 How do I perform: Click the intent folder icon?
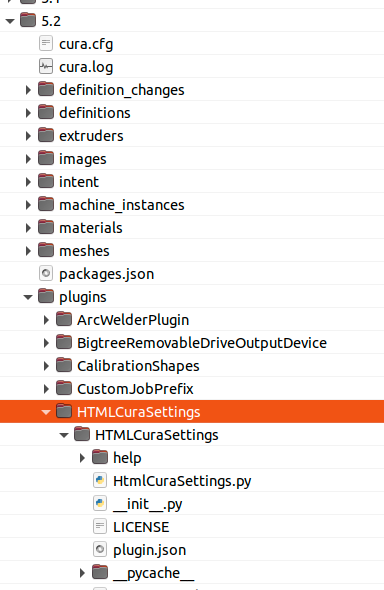(x=46, y=181)
